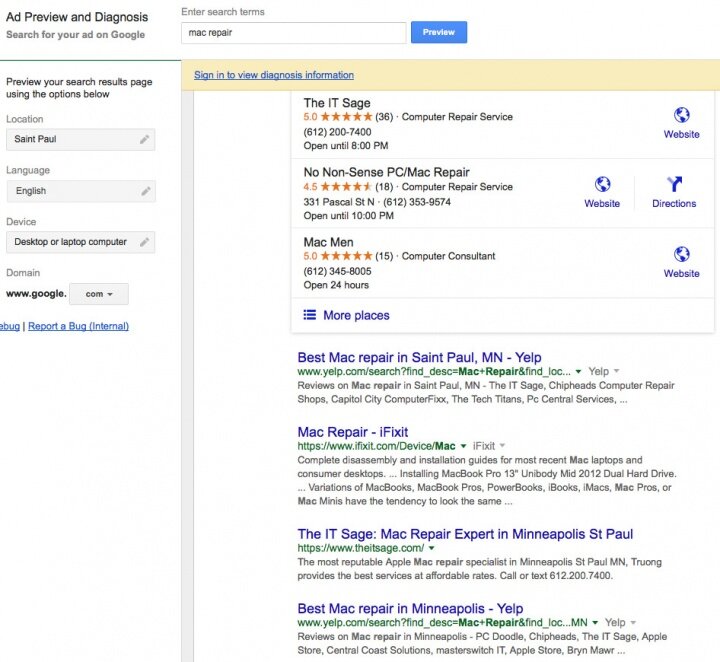Click The IT Sage phone number (612) 200-7400
The width and height of the screenshot is (720, 662).
pos(338,132)
